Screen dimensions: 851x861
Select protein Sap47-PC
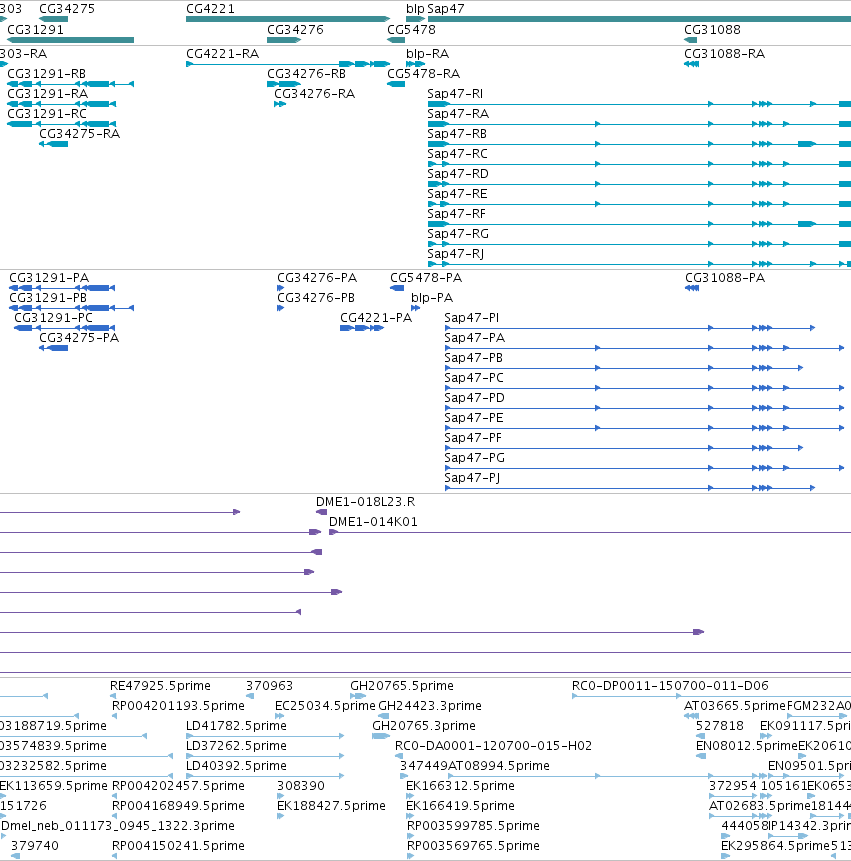point(474,378)
